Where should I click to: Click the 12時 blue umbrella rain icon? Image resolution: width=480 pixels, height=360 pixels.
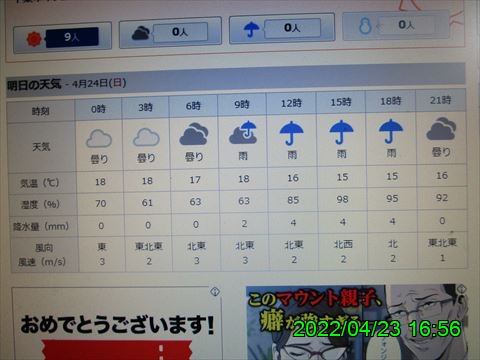[292, 133]
